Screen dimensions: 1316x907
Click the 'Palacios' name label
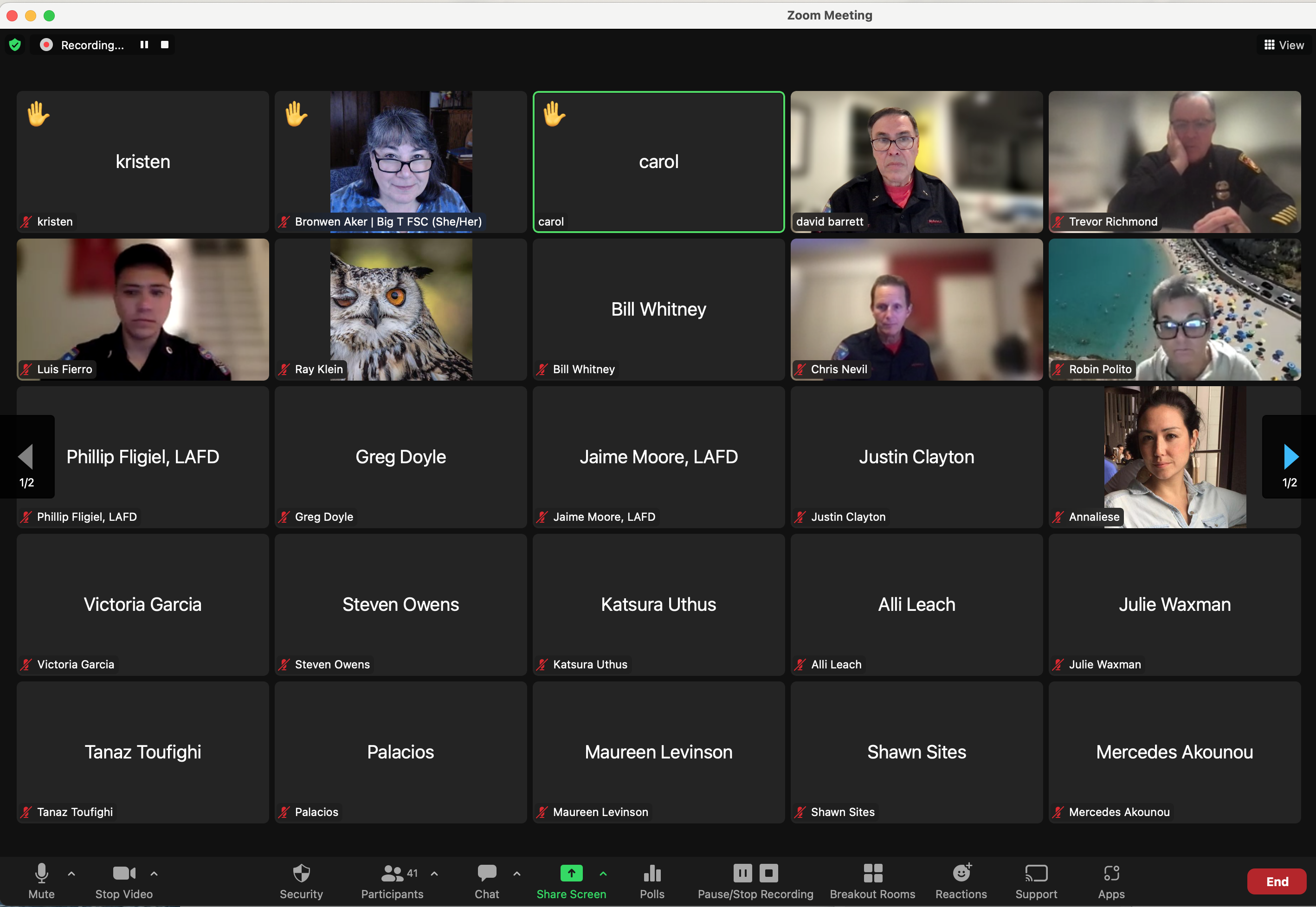pos(316,813)
